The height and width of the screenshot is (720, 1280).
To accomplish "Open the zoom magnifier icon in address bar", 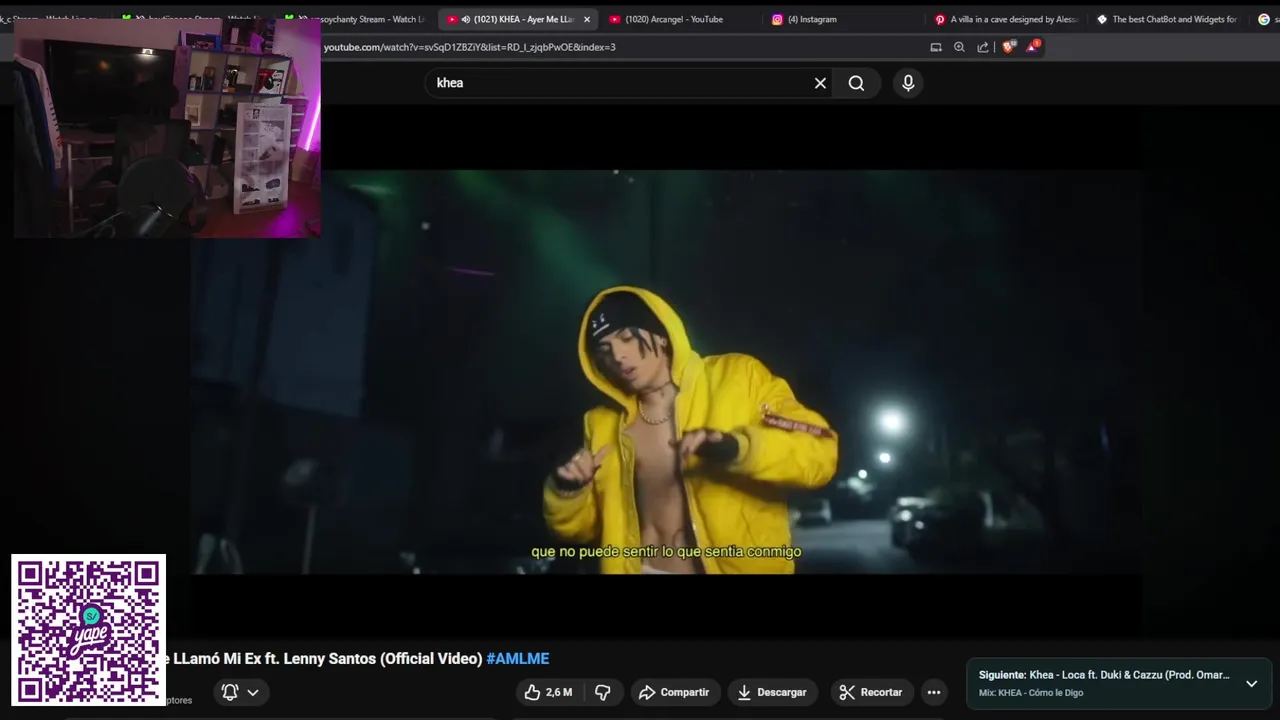I will (x=959, y=47).
